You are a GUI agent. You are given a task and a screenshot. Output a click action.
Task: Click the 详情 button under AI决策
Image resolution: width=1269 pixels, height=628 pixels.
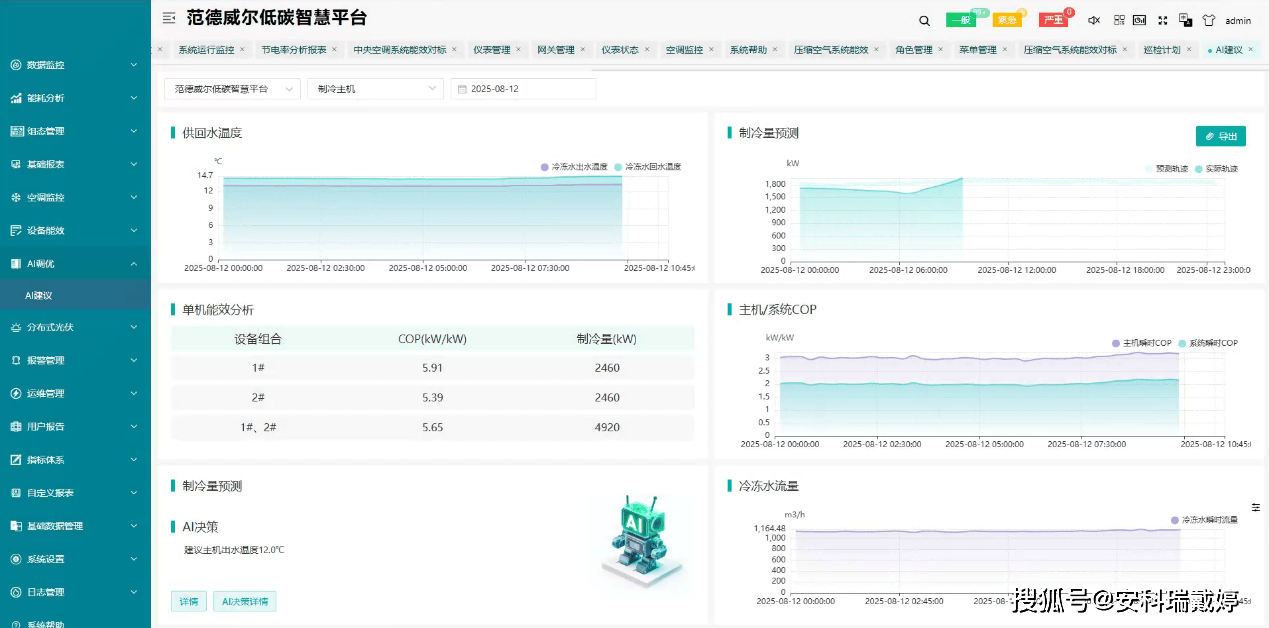189,601
